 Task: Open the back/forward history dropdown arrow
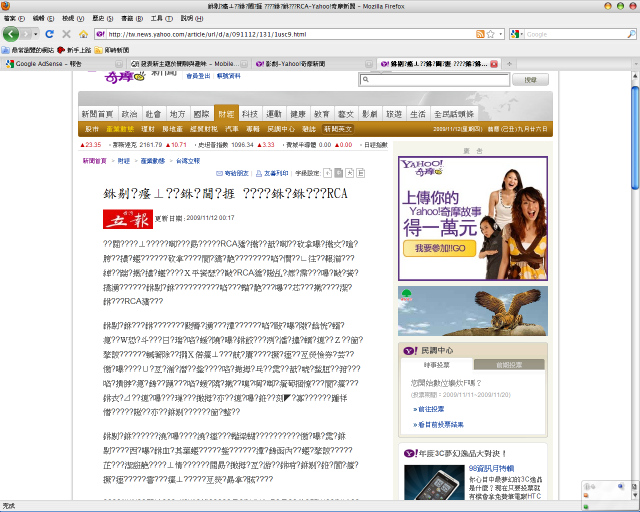point(36,34)
